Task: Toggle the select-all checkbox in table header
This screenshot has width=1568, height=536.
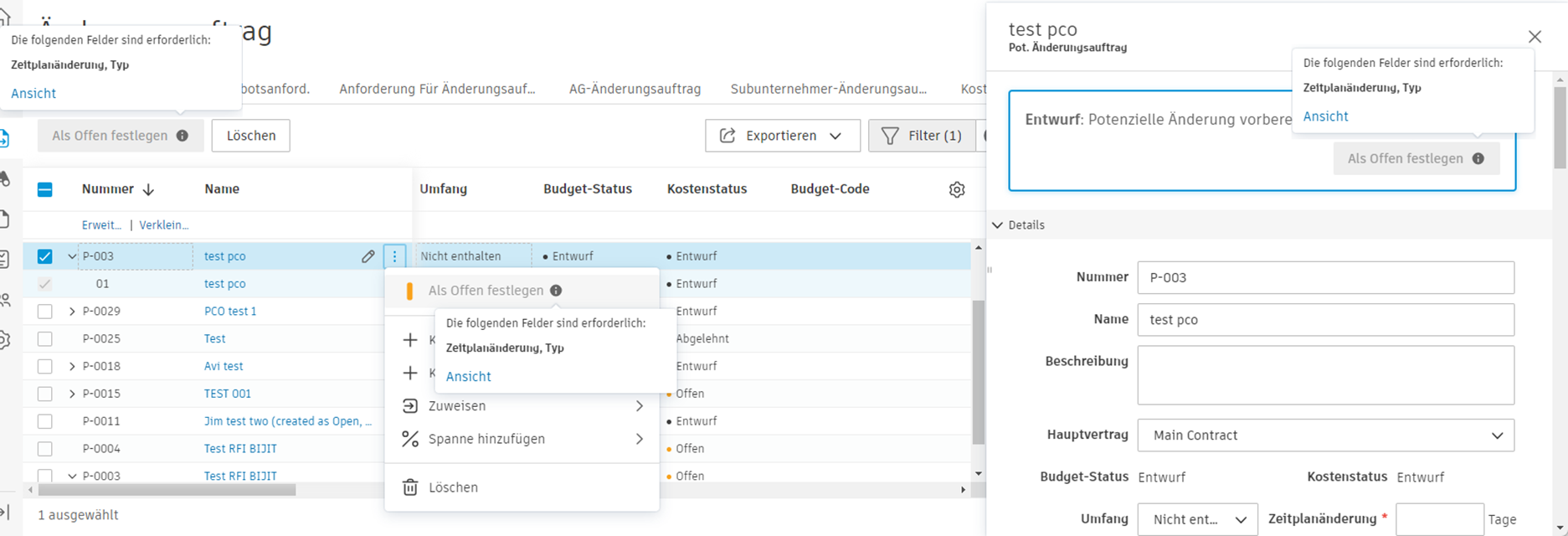Action: point(45,189)
